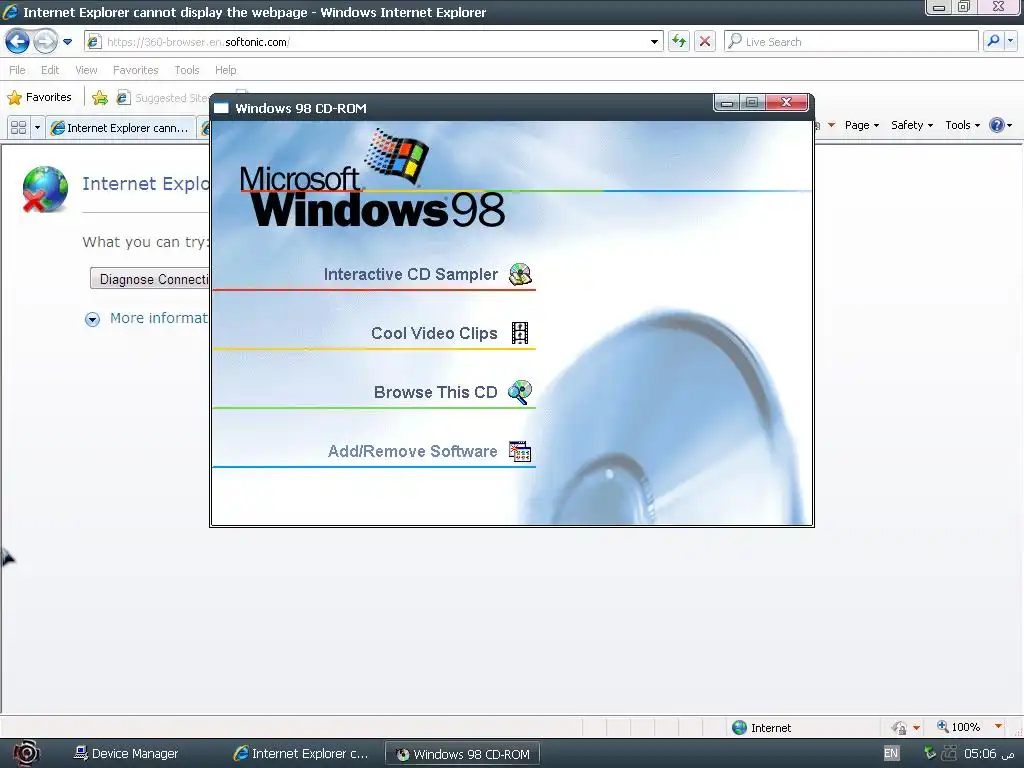Click the IE page icon in address bar
This screenshot has width=1024, height=768.
click(x=95, y=41)
